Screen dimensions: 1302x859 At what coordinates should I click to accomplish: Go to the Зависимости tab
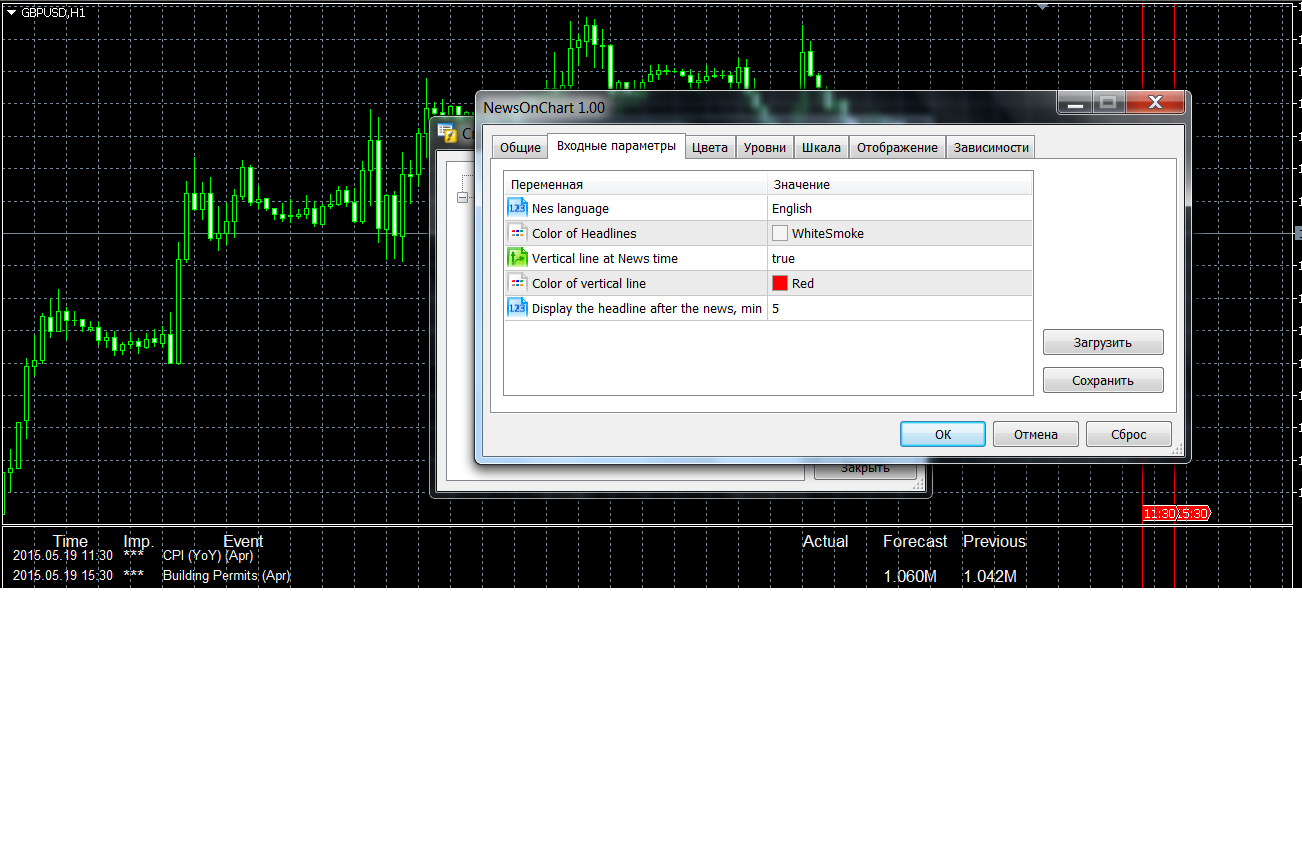[991, 147]
